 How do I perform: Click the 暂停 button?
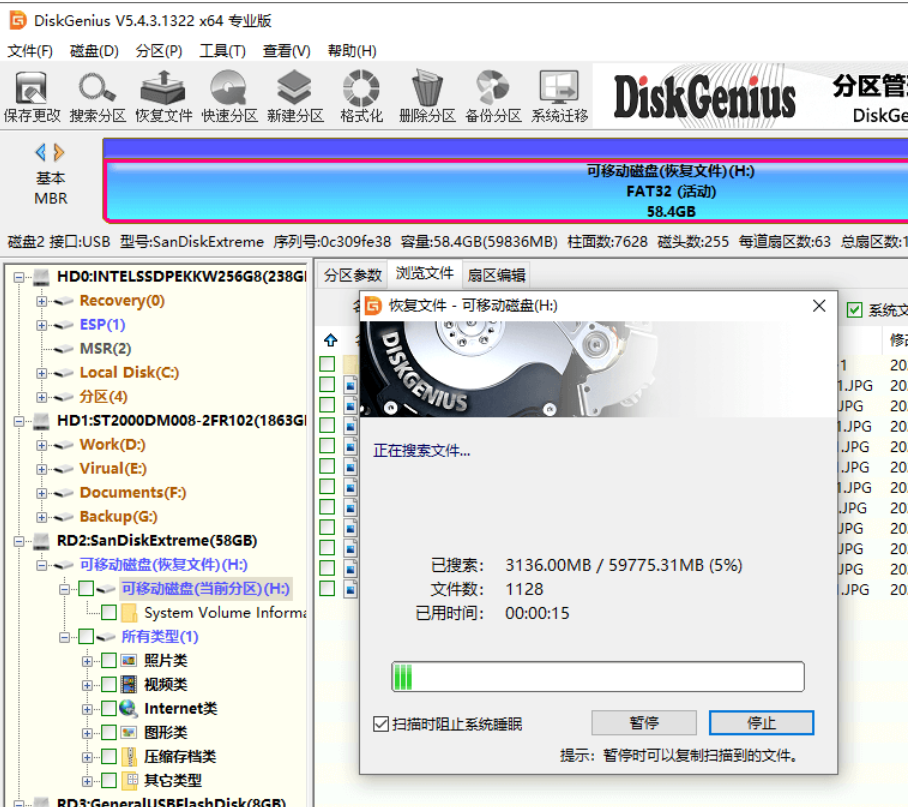coord(644,723)
